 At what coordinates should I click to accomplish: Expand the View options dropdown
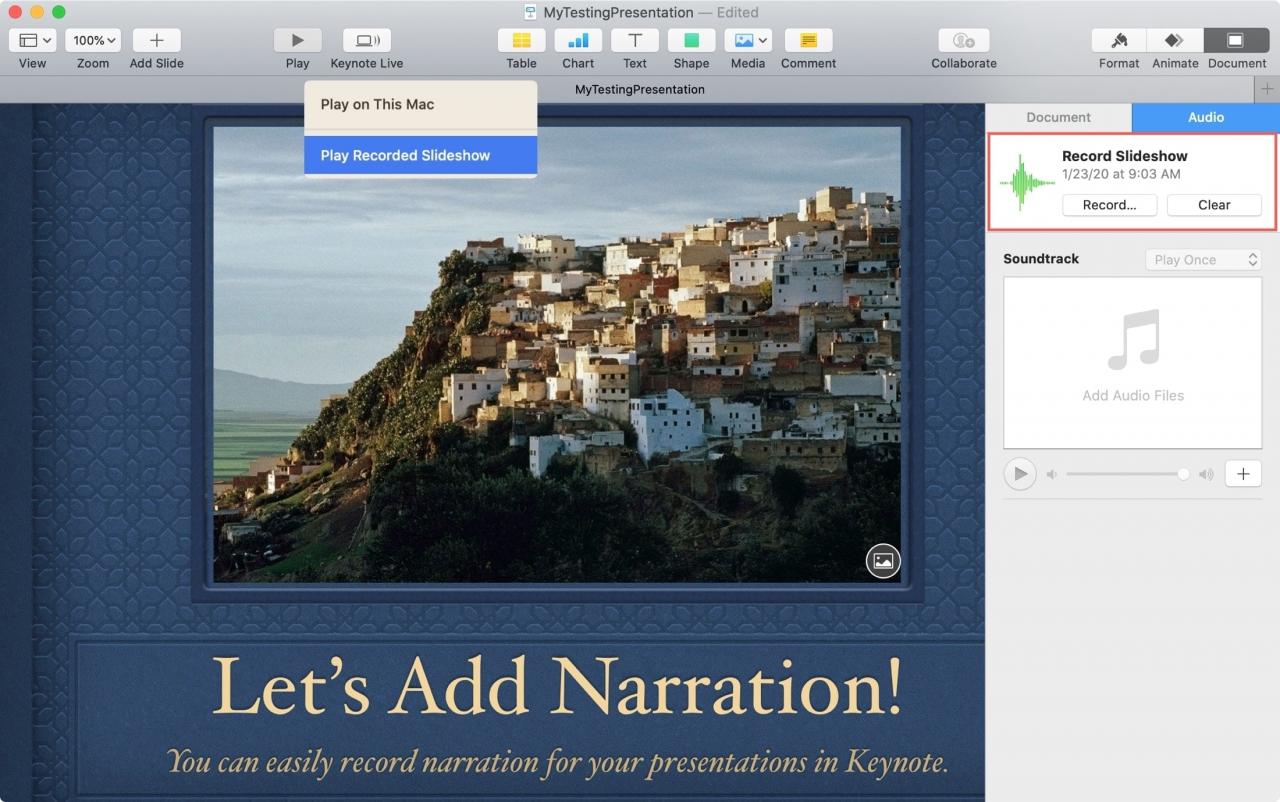[x=33, y=40]
